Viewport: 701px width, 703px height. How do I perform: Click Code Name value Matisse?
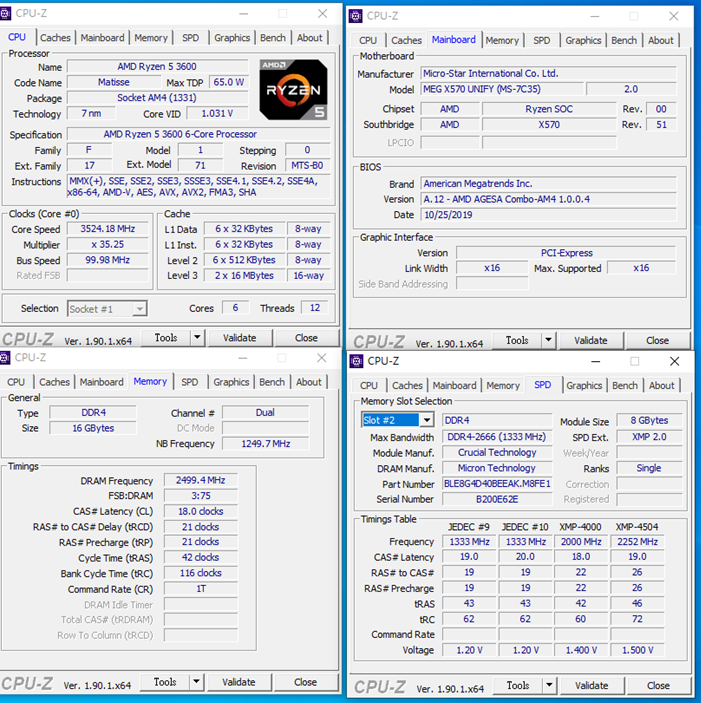click(x=114, y=82)
